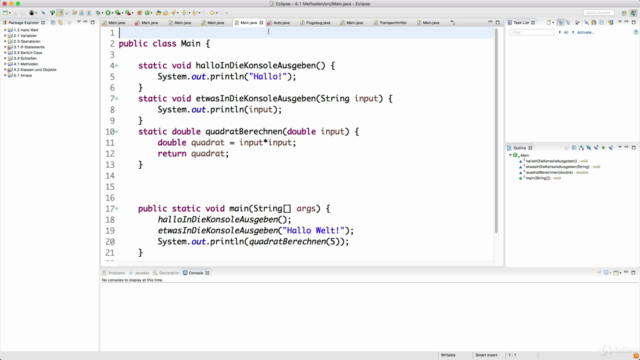Click the Writable status bar entry

click(x=448, y=355)
